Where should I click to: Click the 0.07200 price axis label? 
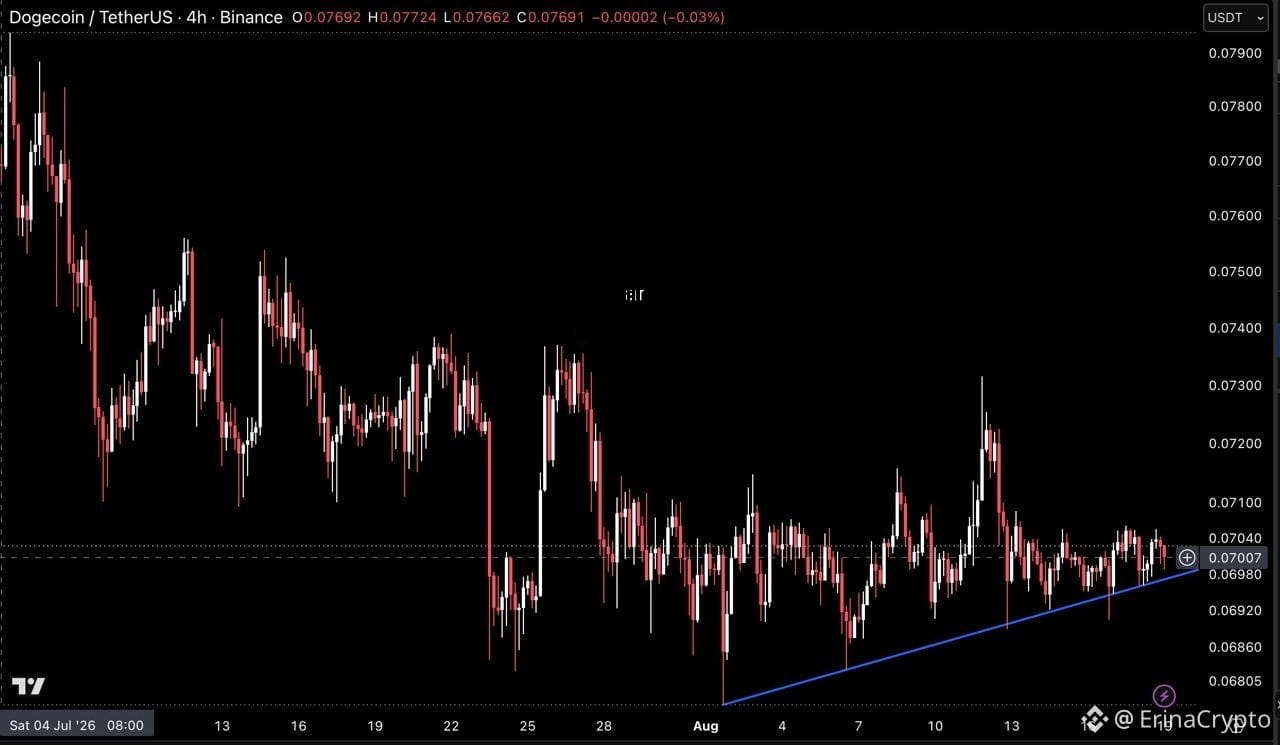pyautogui.click(x=1236, y=443)
